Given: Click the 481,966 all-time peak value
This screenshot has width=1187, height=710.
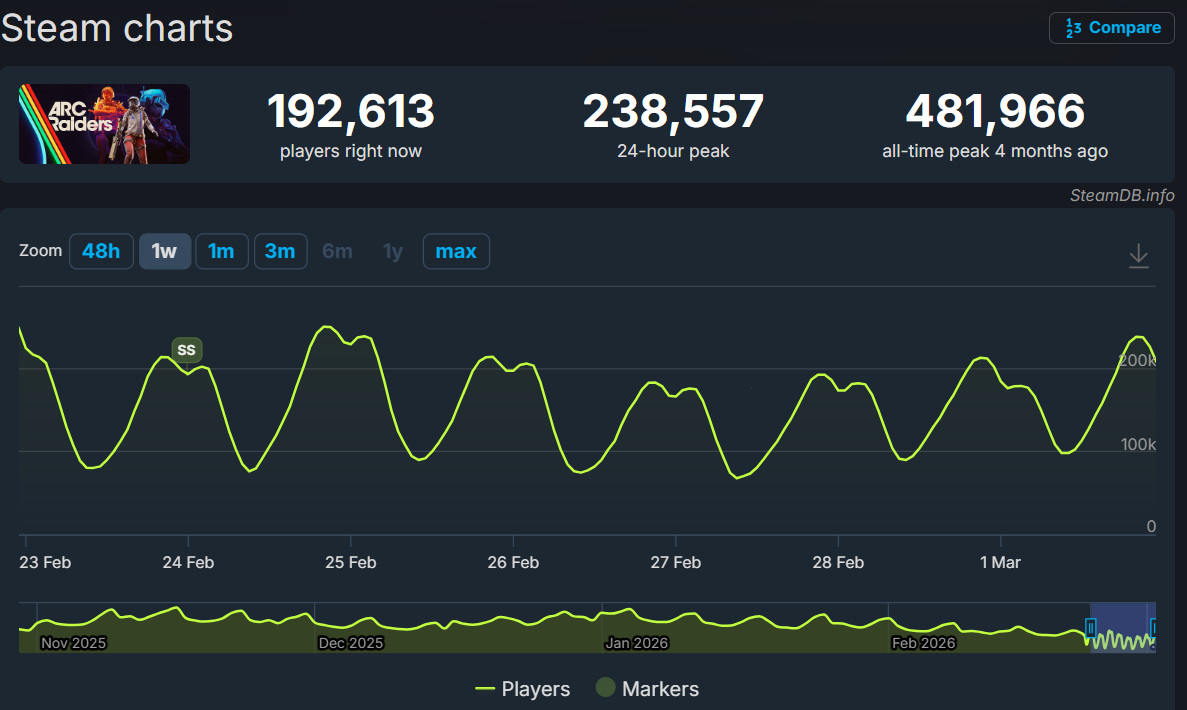Looking at the screenshot, I should (995, 111).
